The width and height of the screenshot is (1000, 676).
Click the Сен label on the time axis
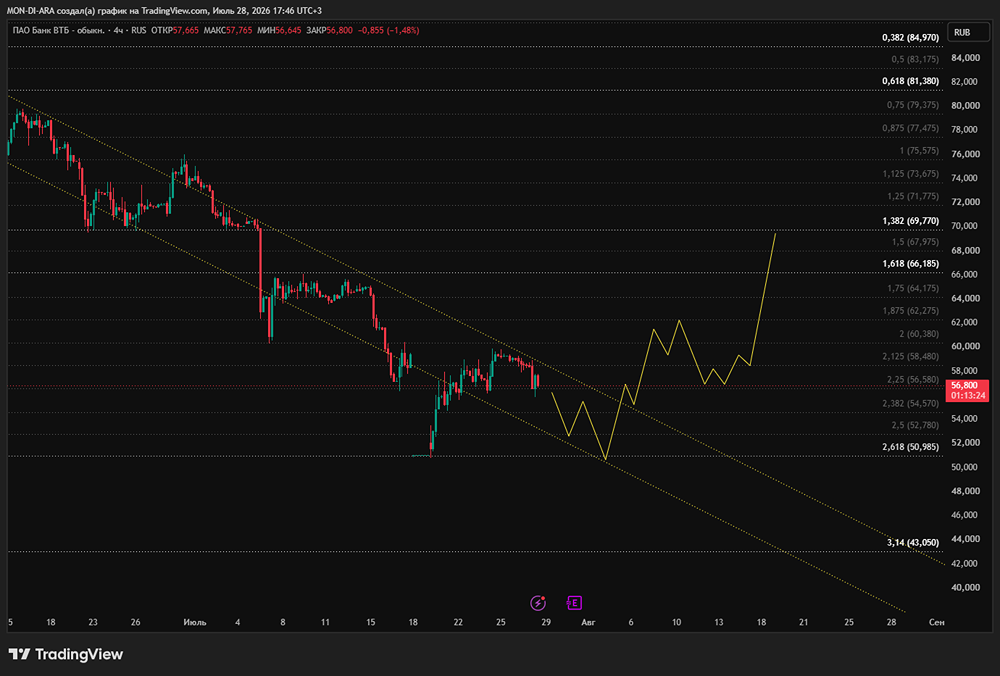[936, 622]
